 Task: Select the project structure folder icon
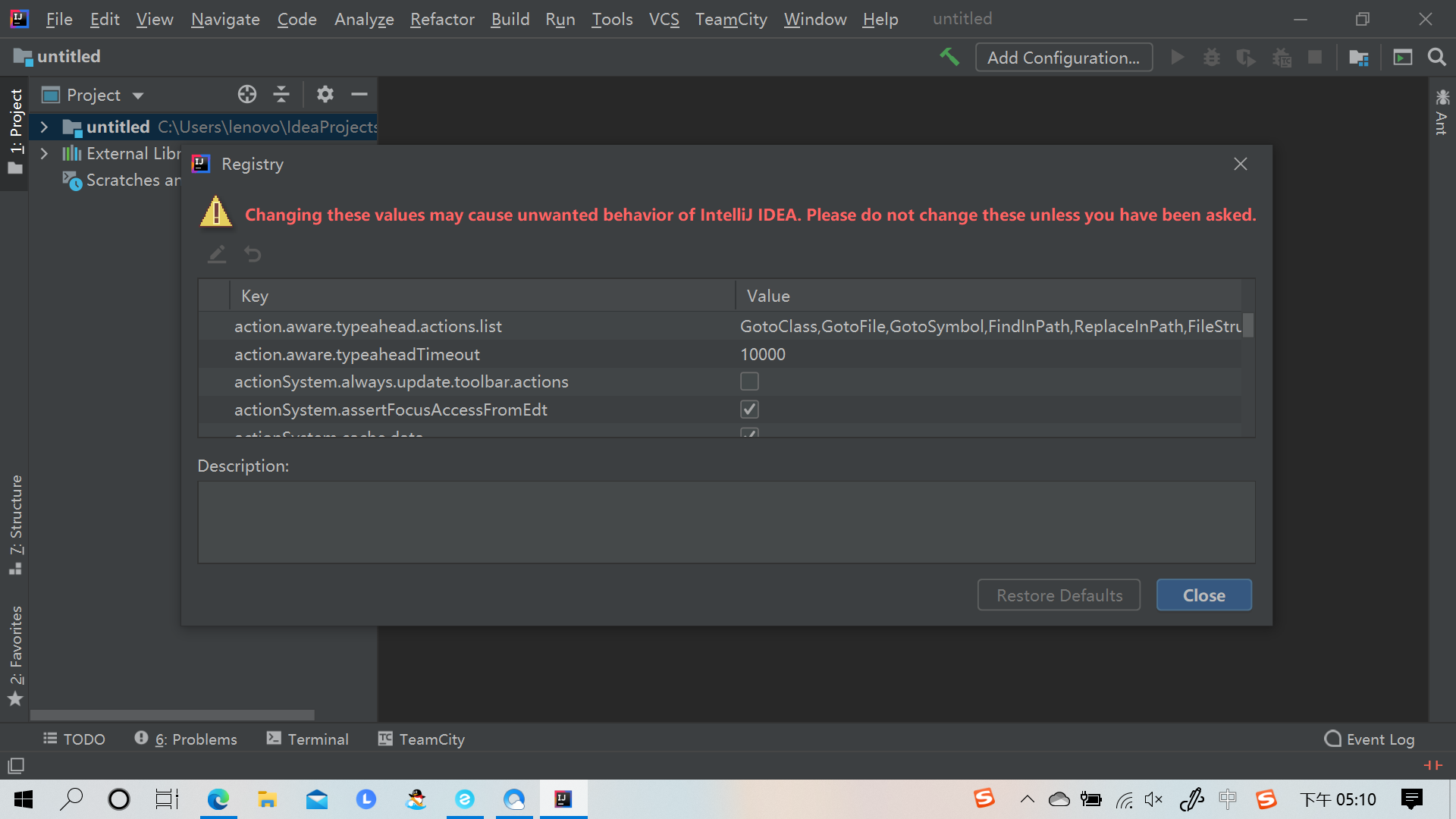[1359, 57]
